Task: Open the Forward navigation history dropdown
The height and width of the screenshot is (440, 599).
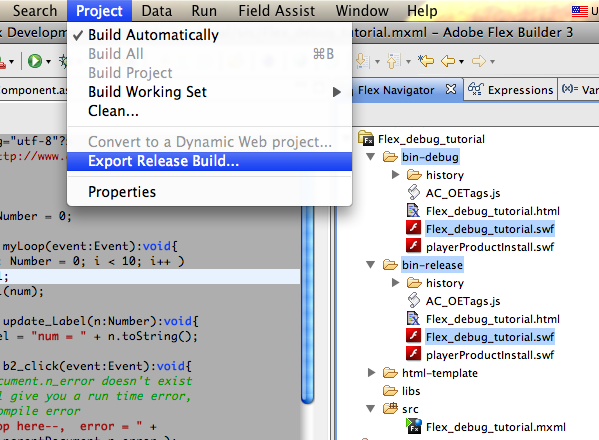Action: tap(492, 61)
